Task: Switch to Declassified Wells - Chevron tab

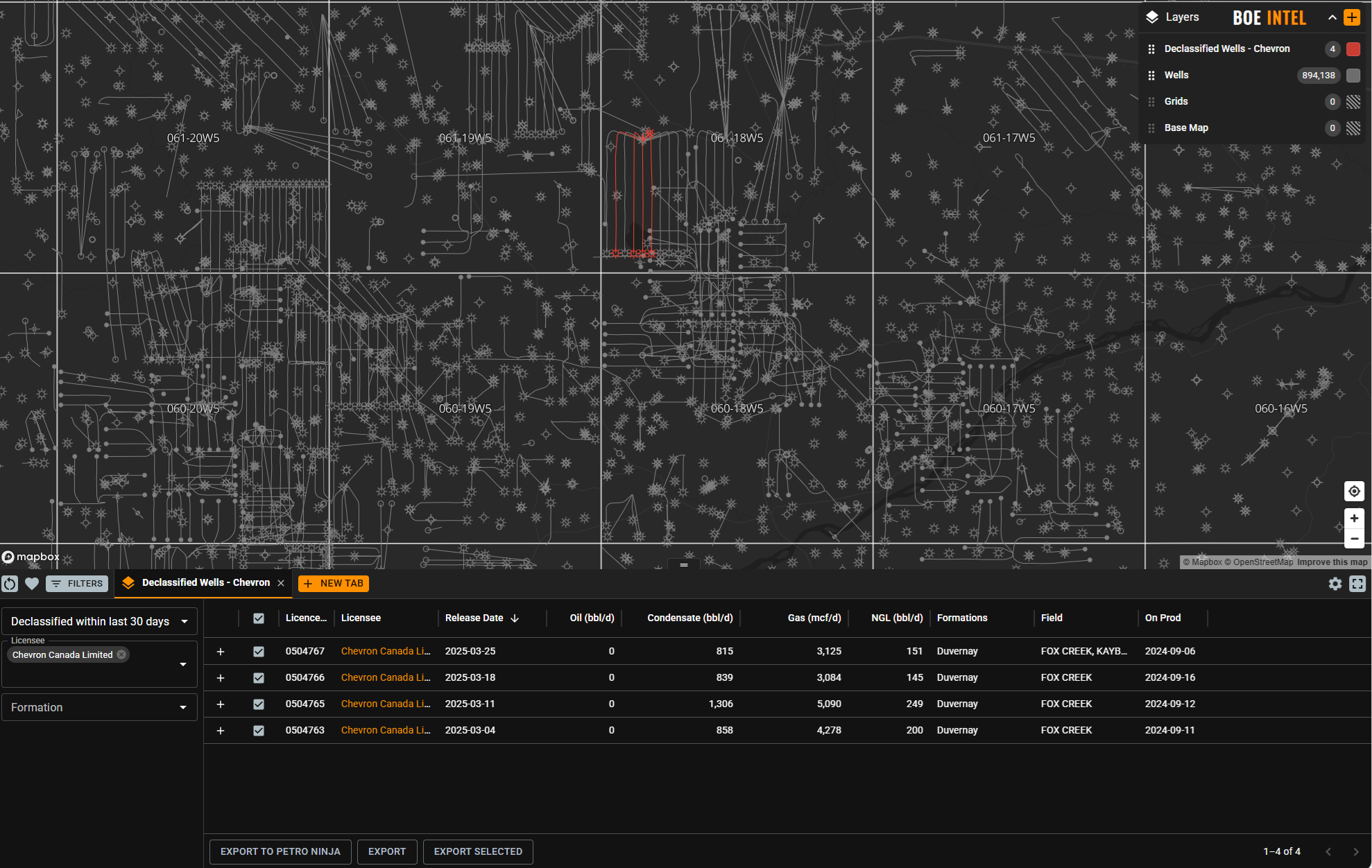Action: [205, 583]
